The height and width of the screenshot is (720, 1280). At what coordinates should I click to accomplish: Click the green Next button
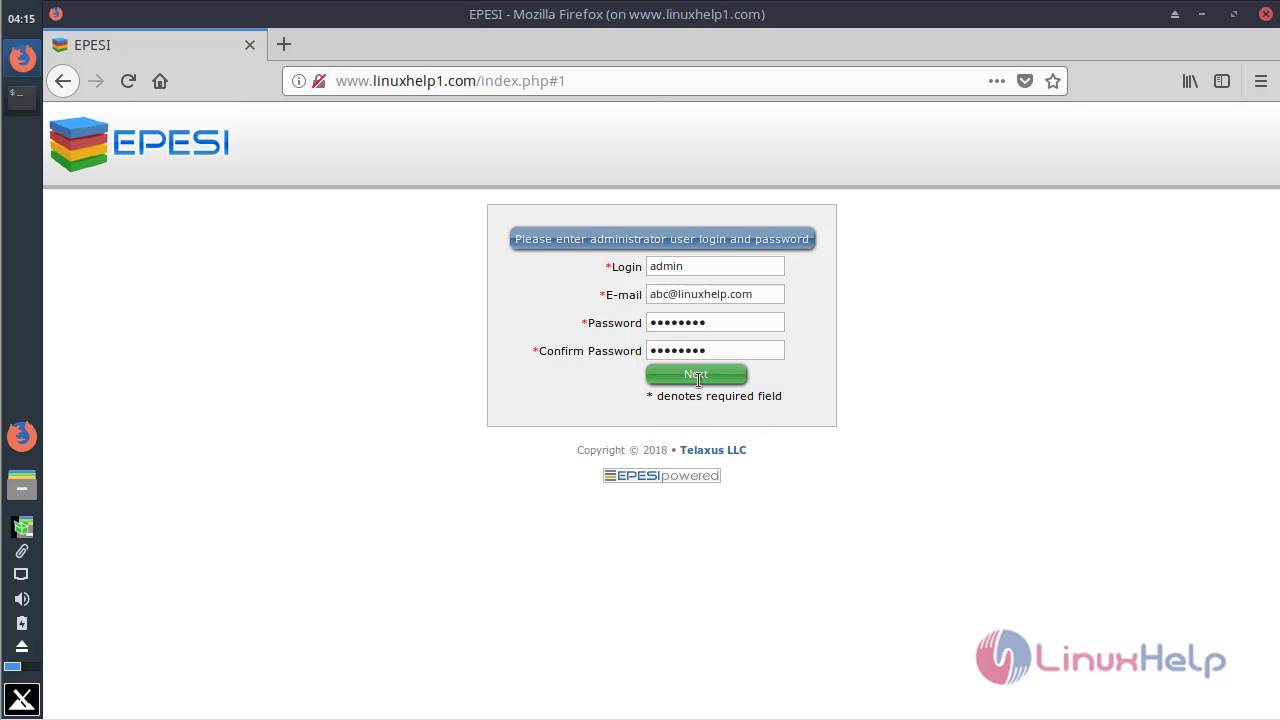pos(696,374)
